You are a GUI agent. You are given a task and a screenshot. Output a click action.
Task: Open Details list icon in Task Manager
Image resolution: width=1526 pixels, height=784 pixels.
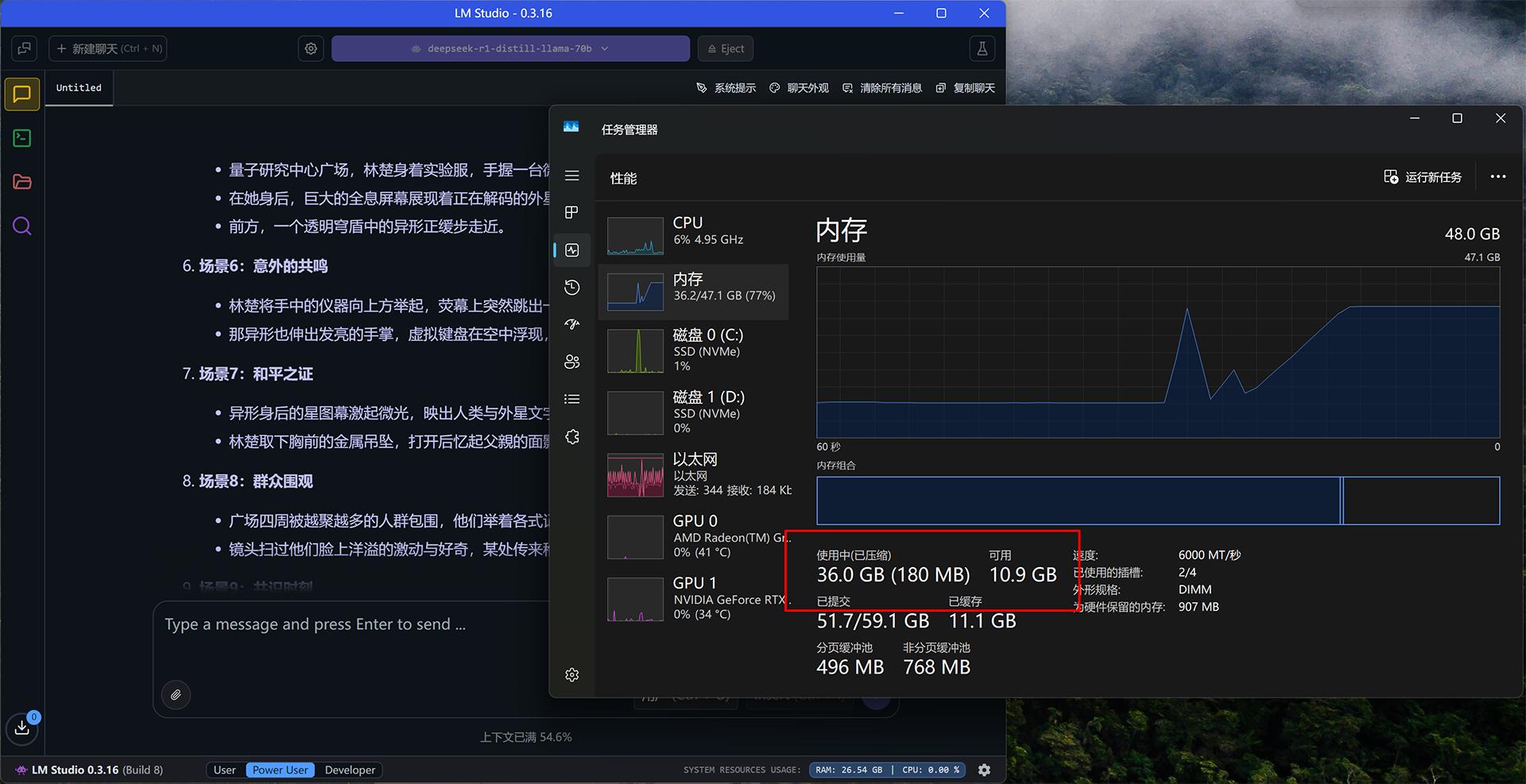tap(572, 399)
